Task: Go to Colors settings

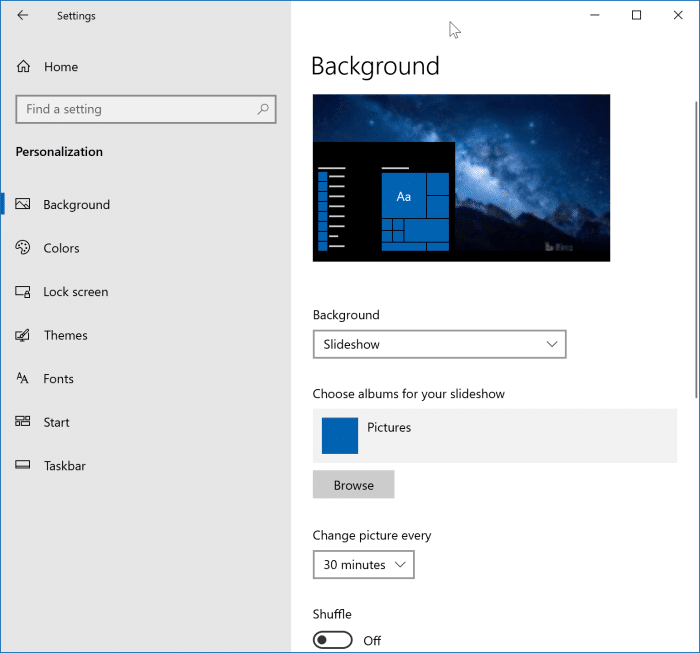Action: [x=61, y=248]
